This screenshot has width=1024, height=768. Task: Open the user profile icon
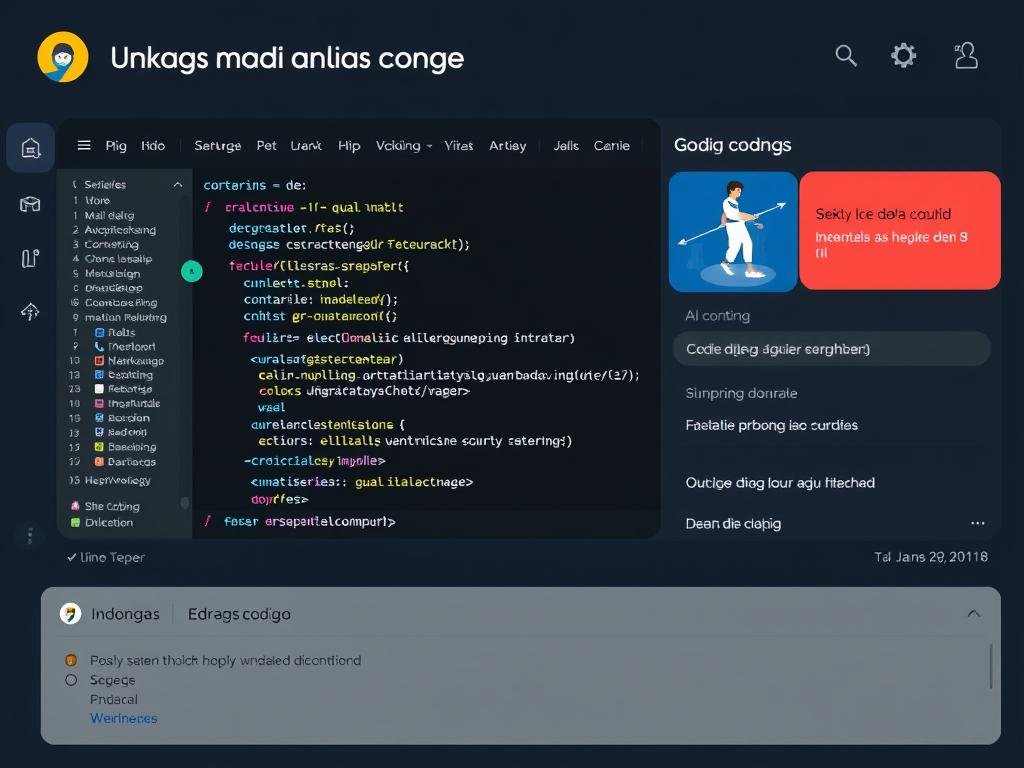pyautogui.click(x=965, y=56)
